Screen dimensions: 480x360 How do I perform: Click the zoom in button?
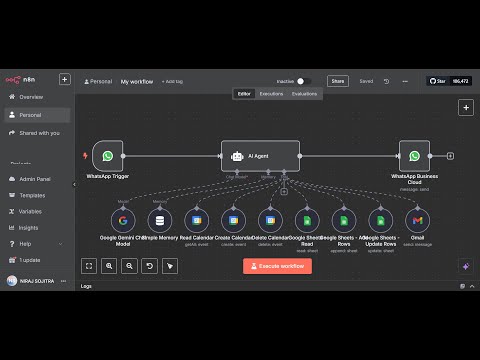pyautogui.click(x=109, y=266)
